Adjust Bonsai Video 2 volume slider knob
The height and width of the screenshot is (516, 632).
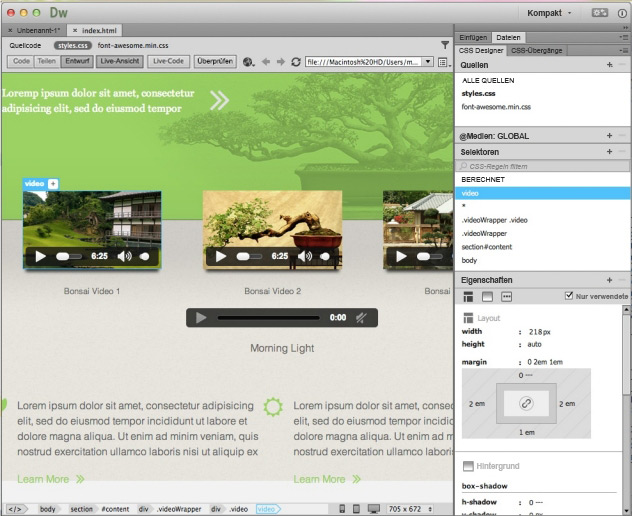[324, 256]
